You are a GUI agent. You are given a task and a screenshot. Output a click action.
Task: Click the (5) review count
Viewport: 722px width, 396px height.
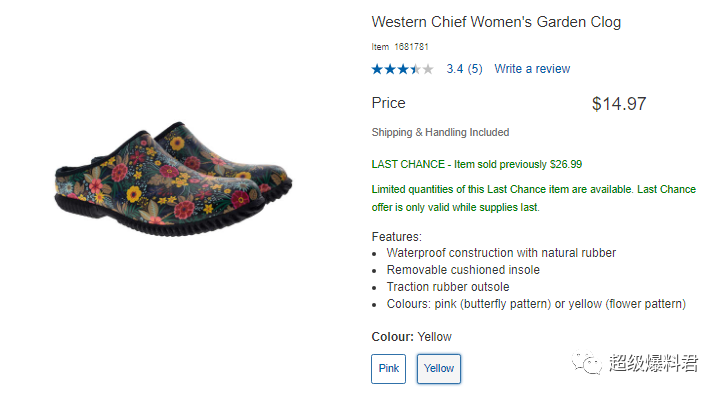click(x=475, y=69)
